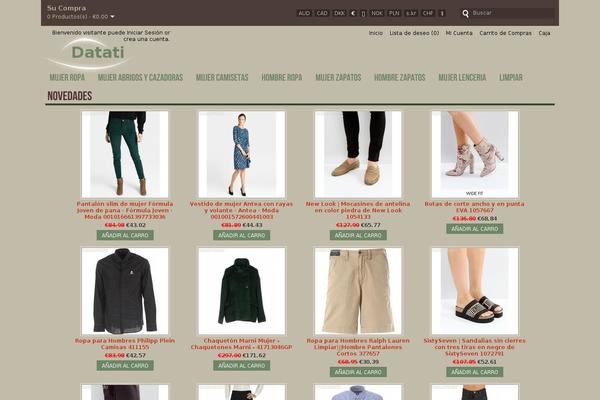600x400 pixels.
Task: Switch currency to DKK
Action: coord(339,13)
